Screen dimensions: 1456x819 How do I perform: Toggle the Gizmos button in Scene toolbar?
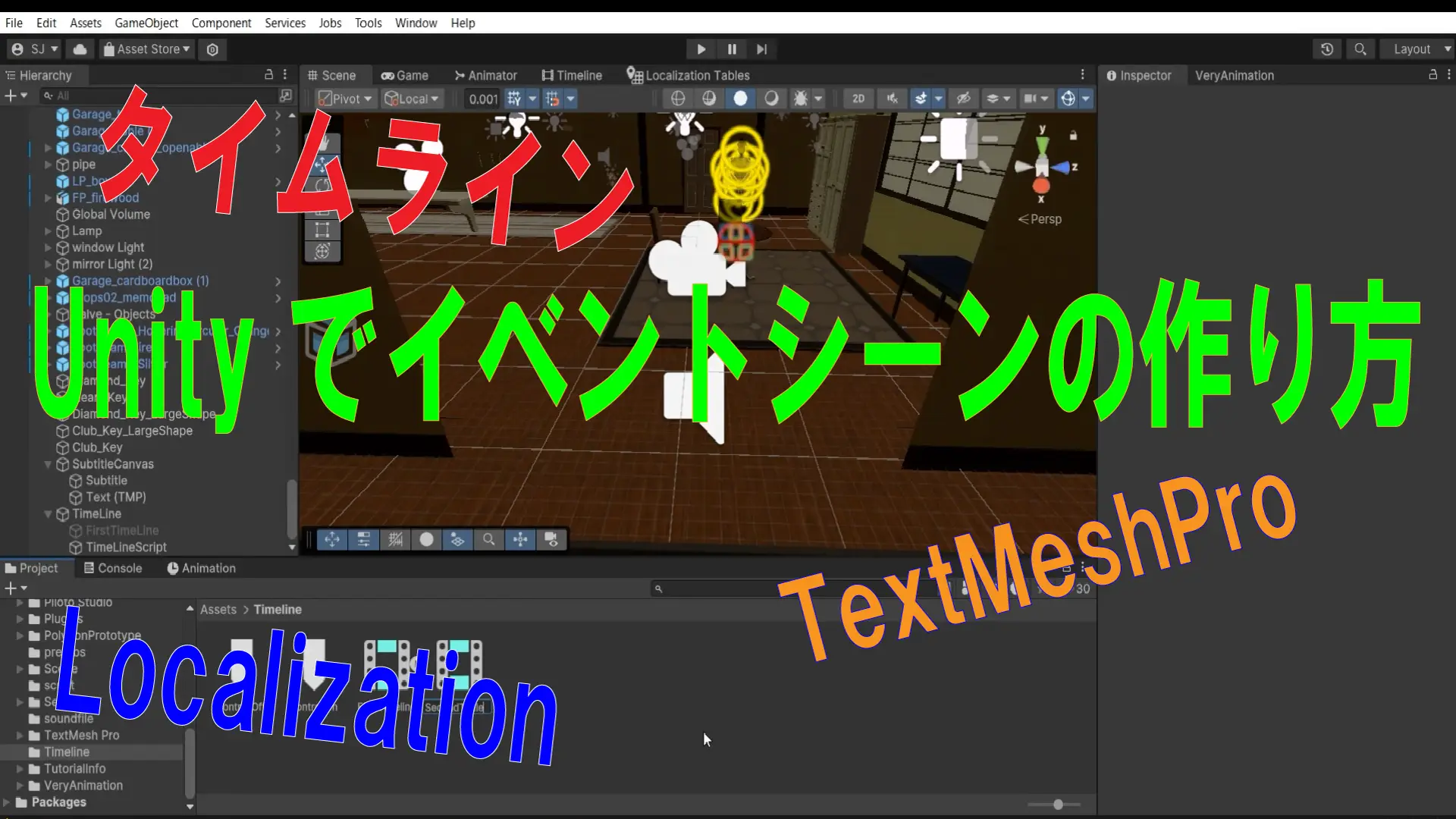click(x=1068, y=99)
